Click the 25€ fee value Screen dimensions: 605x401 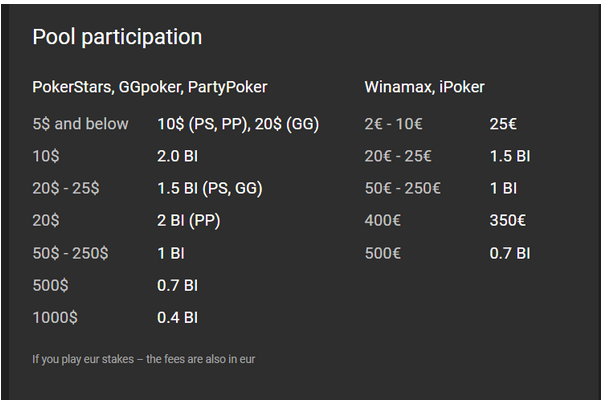click(503, 124)
